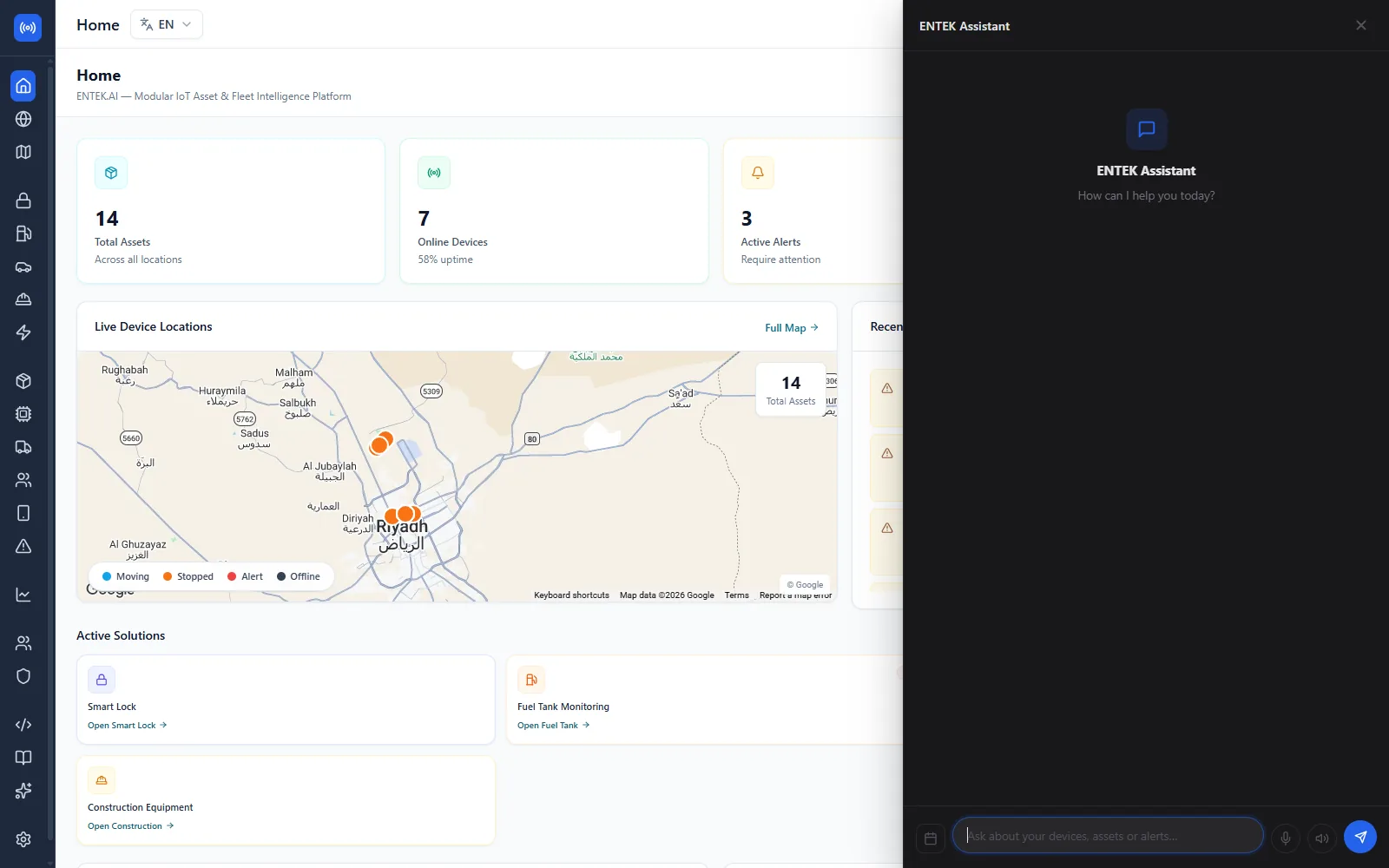Open the folded map icon in the sidebar
Image resolution: width=1389 pixels, height=868 pixels.
click(x=23, y=152)
